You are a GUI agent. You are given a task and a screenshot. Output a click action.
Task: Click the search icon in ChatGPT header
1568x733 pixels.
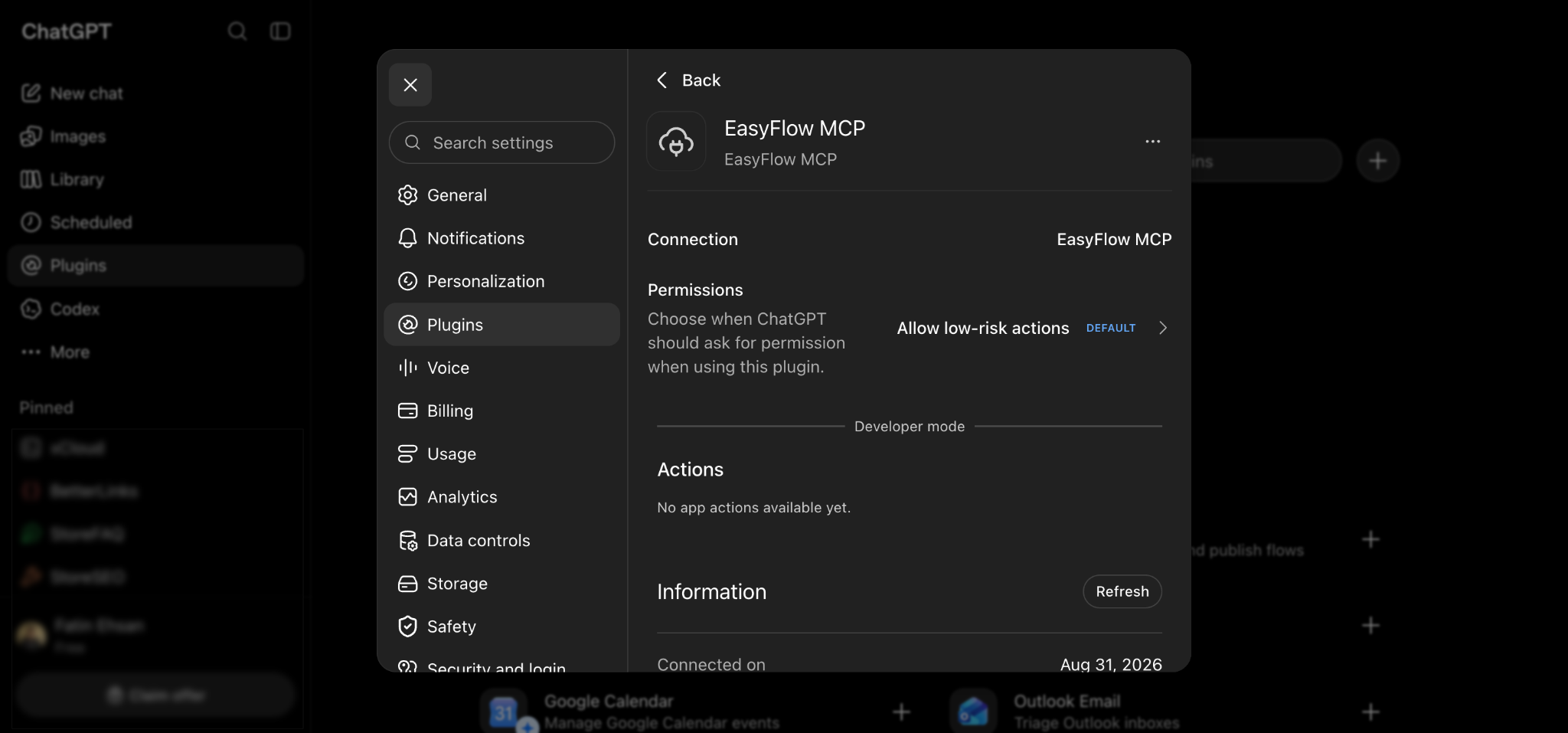tap(237, 31)
